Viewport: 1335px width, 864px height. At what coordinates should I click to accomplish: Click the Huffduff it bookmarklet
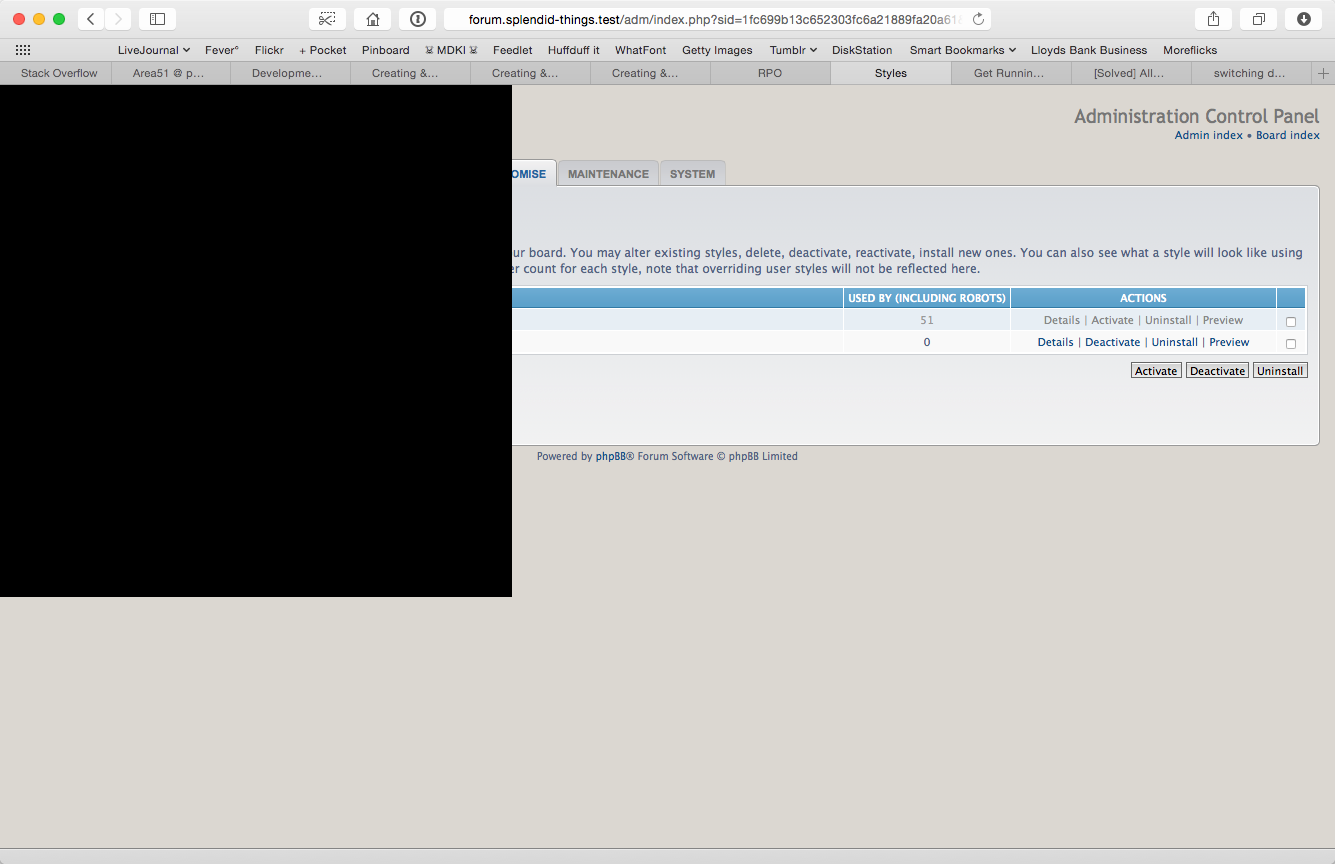coord(574,50)
